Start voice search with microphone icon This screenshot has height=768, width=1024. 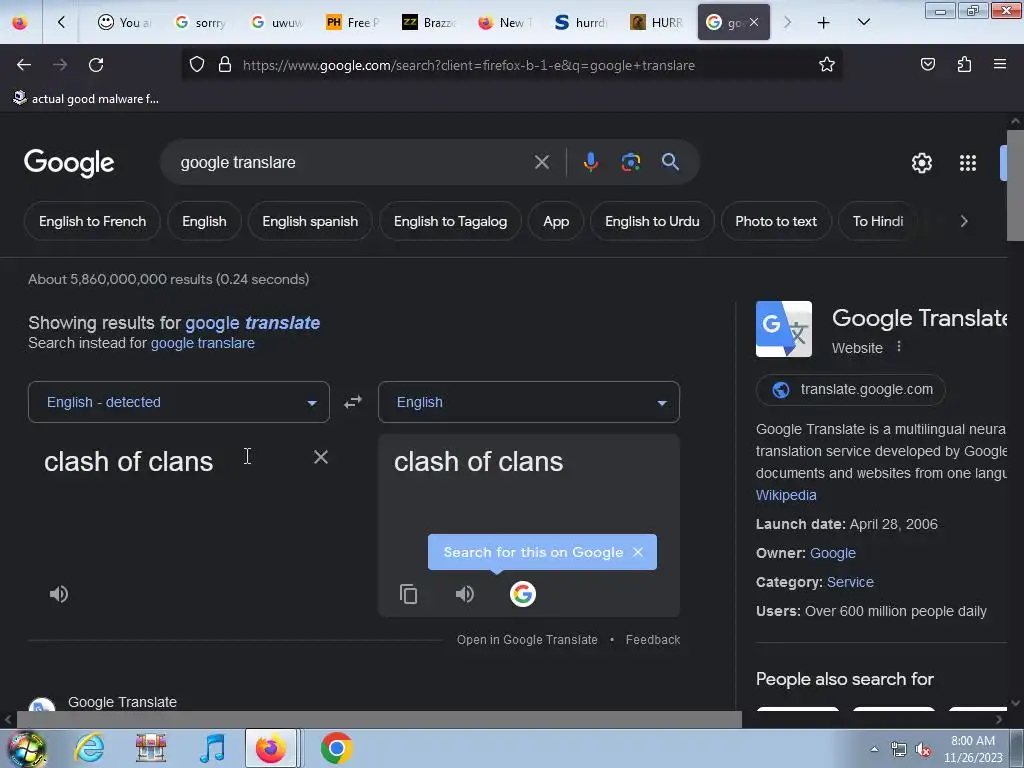tap(590, 162)
